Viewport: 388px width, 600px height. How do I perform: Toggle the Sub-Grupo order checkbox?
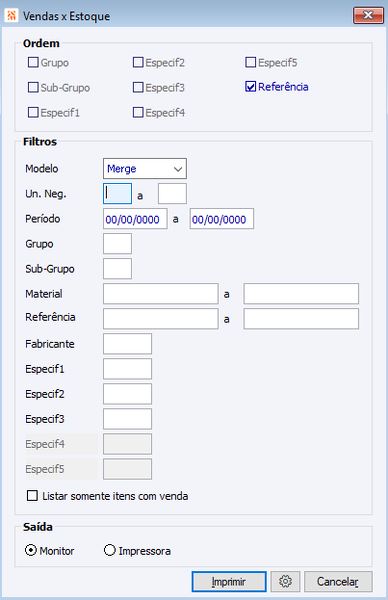click(x=33, y=88)
